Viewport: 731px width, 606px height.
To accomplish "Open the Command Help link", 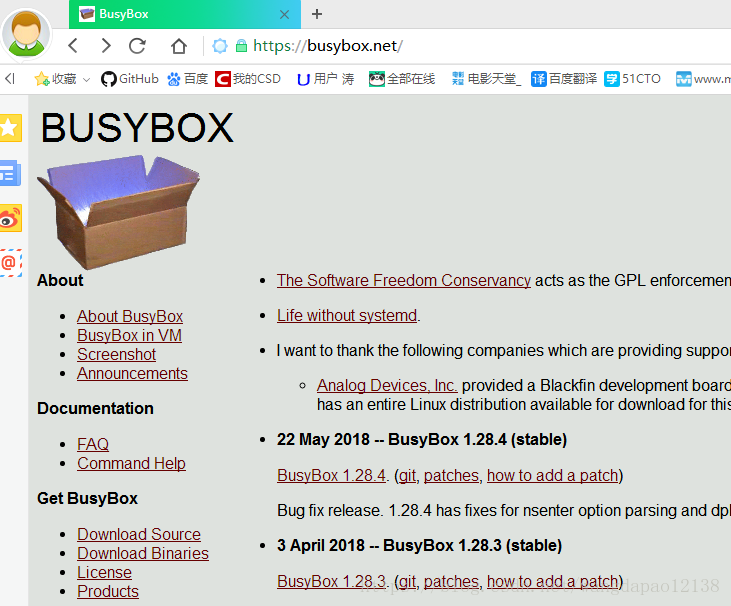I will coord(131,463).
